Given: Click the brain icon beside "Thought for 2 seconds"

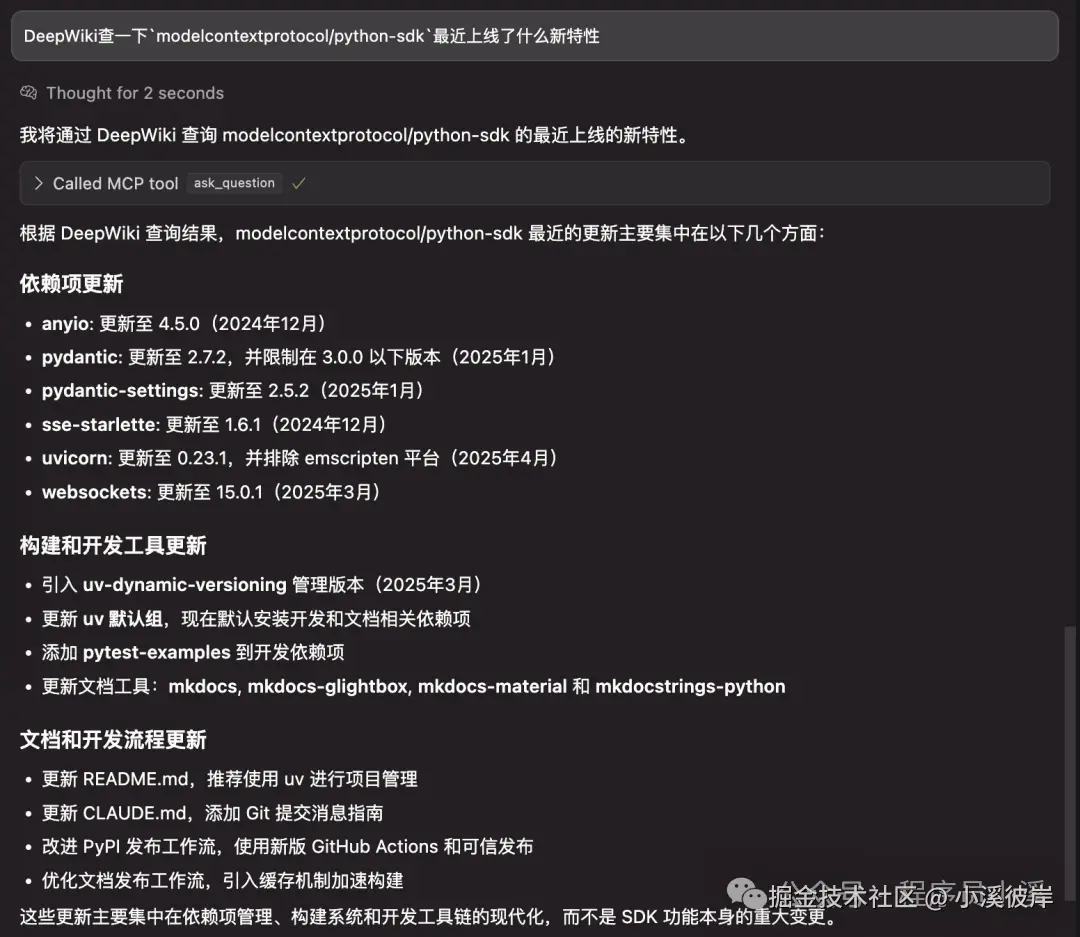Looking at the screenshot, I should pos(27,93).
